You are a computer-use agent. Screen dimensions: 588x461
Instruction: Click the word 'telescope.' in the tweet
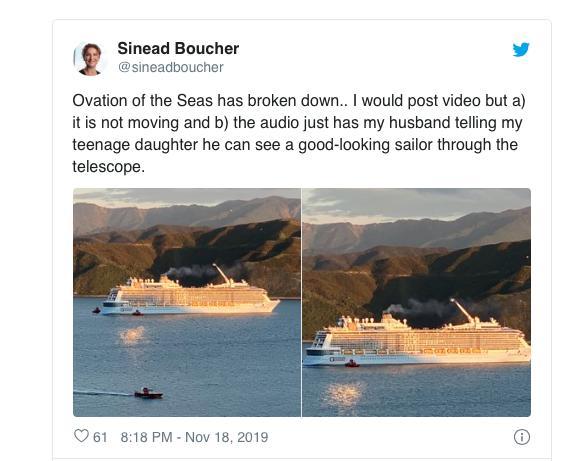[108, 167]
